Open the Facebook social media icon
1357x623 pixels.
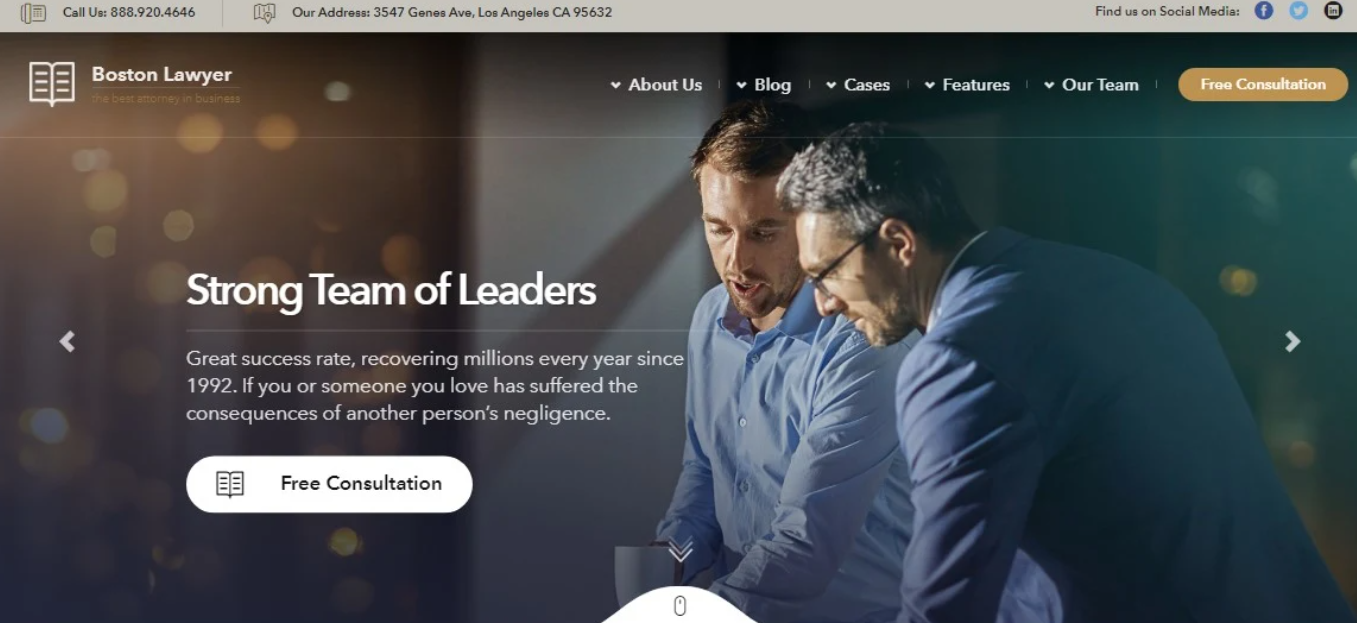(x=1264, y=11)
